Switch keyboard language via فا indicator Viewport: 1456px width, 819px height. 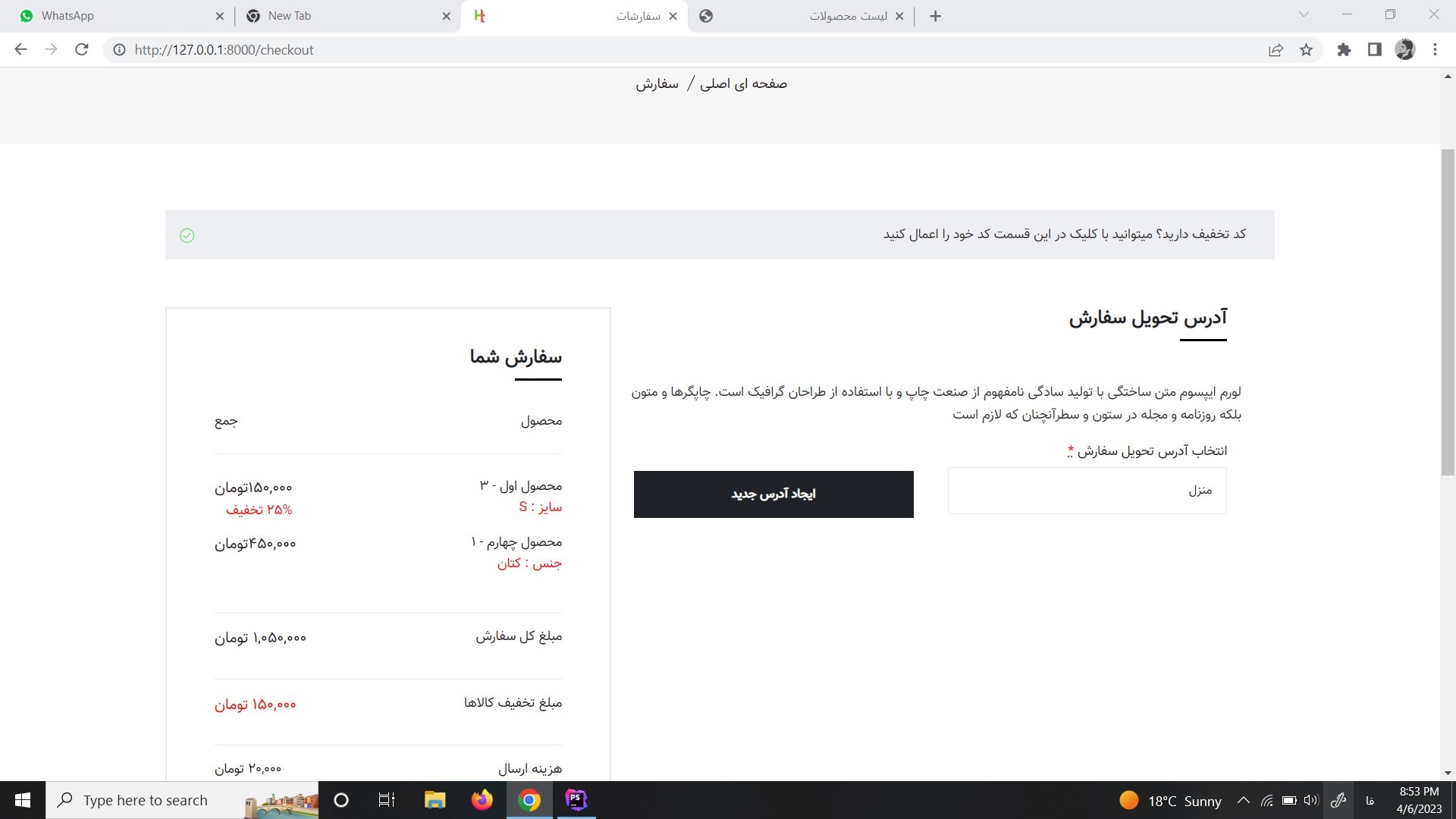(x=1370, y=800)
